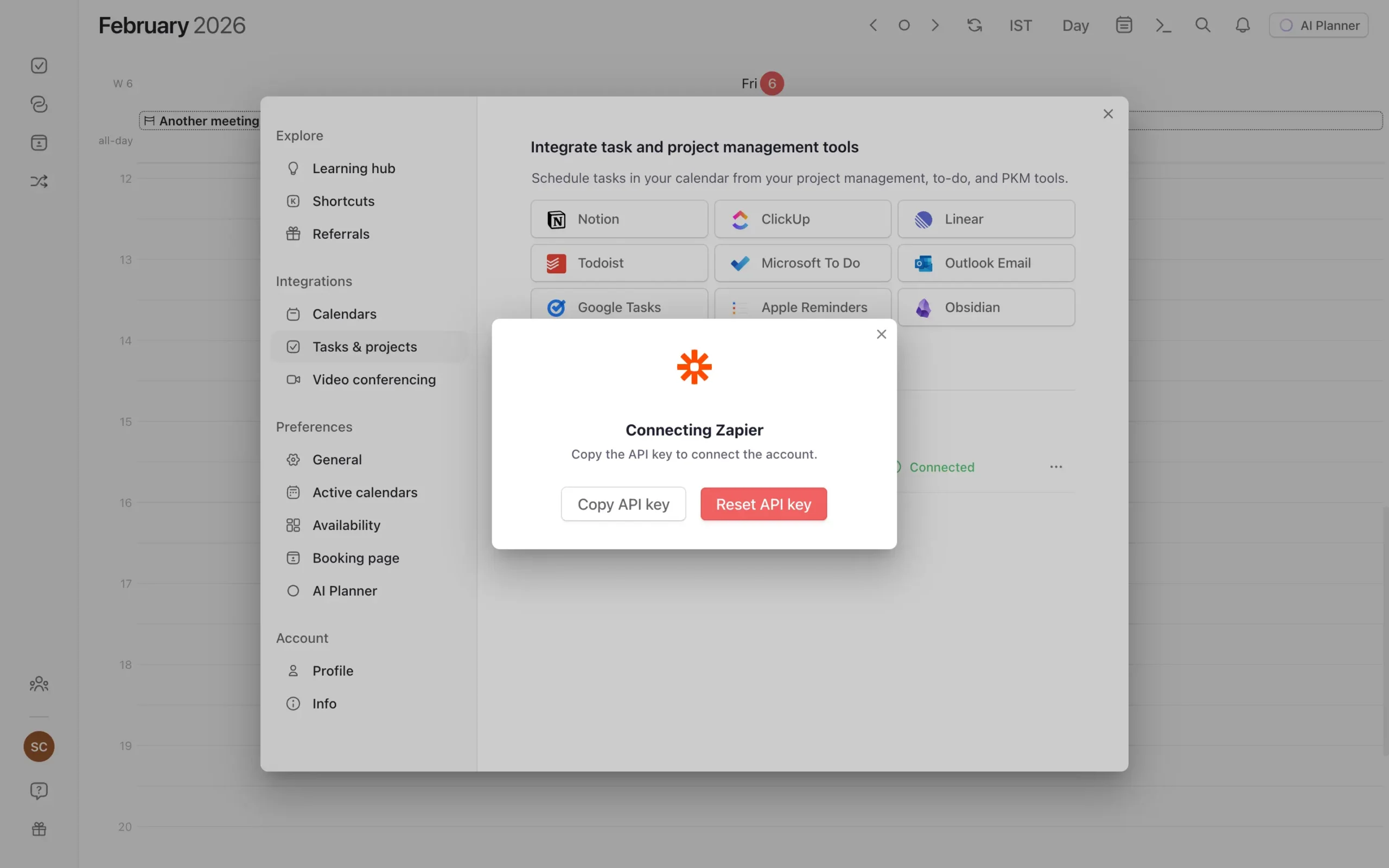Jump to today using the circle icon

[x=904, y=25]
